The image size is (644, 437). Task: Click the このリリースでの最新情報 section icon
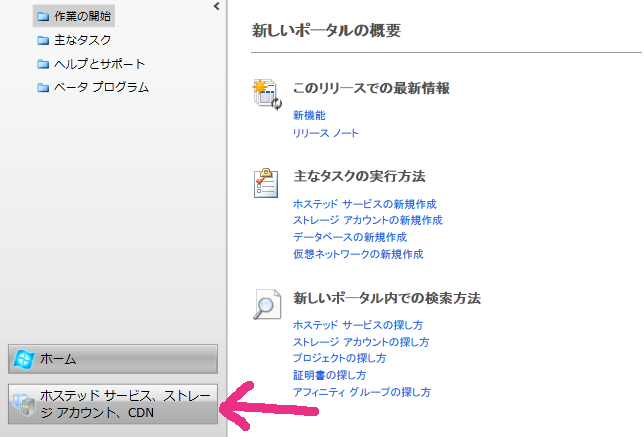[x=267, y=94]
